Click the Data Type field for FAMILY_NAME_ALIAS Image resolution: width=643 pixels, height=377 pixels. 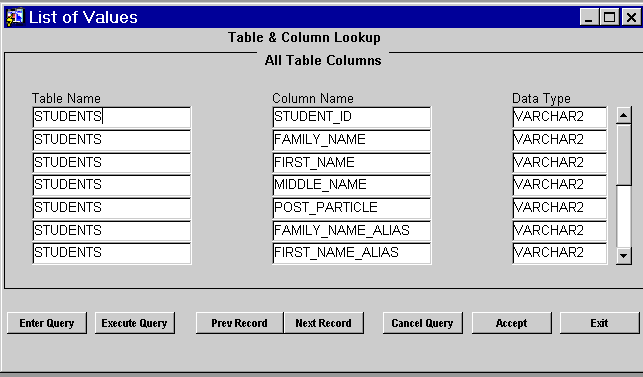point(559,231)
